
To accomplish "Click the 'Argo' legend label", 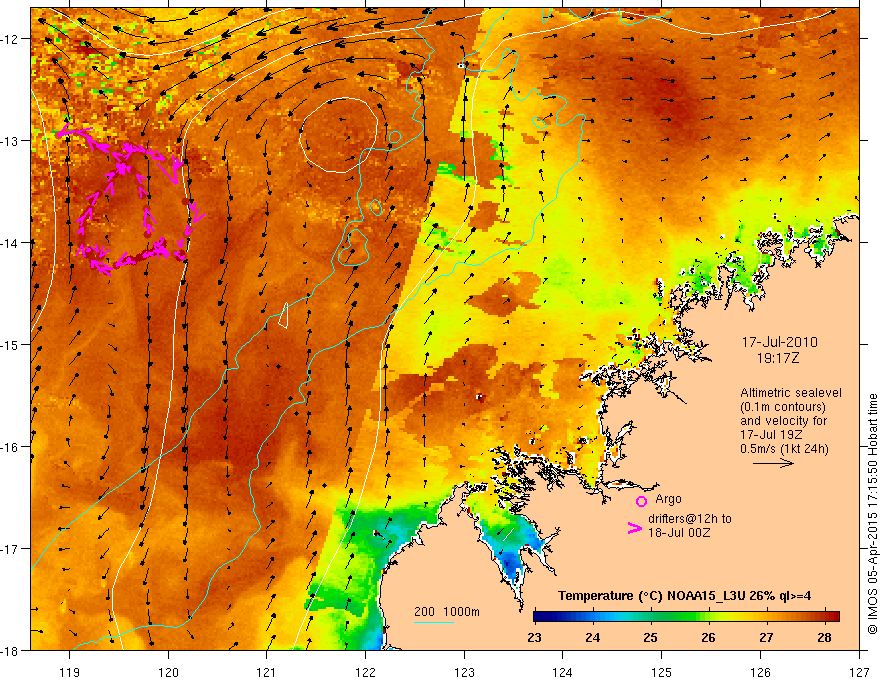I will click(x=668, y=499).
